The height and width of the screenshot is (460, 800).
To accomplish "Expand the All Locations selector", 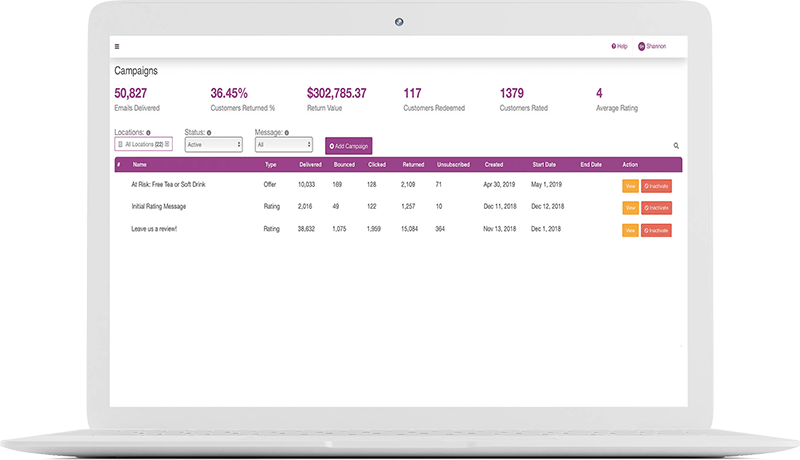I will [x=144, y=145].
